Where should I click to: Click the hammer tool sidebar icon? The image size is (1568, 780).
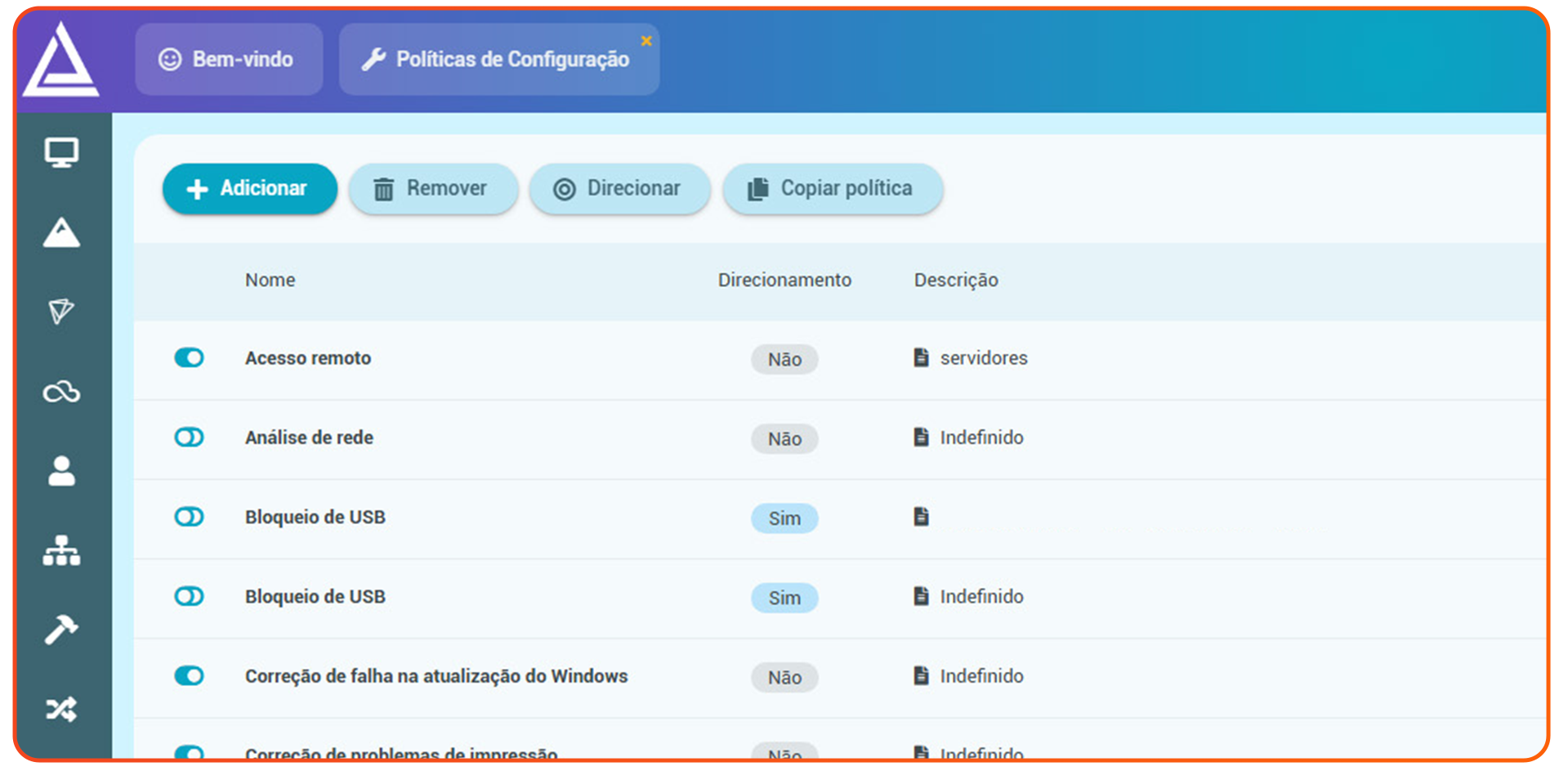pos(61,630)
